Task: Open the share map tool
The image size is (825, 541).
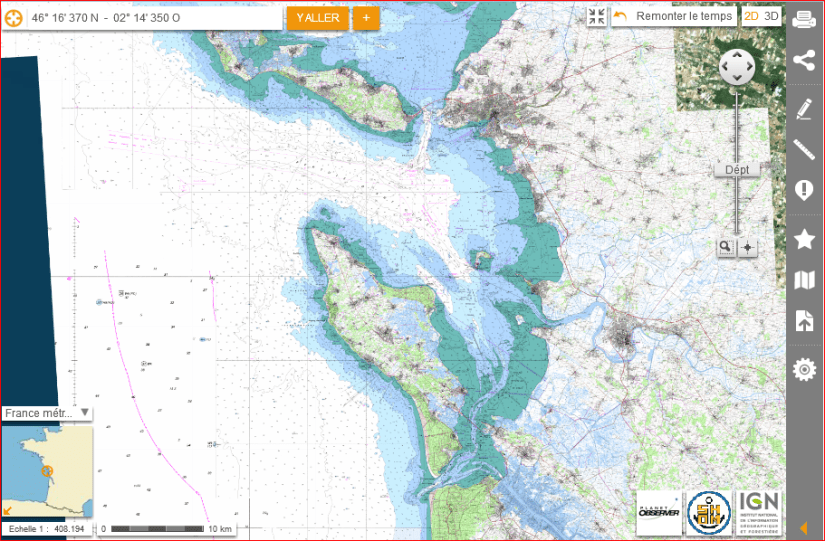Action: pos(804,61)
